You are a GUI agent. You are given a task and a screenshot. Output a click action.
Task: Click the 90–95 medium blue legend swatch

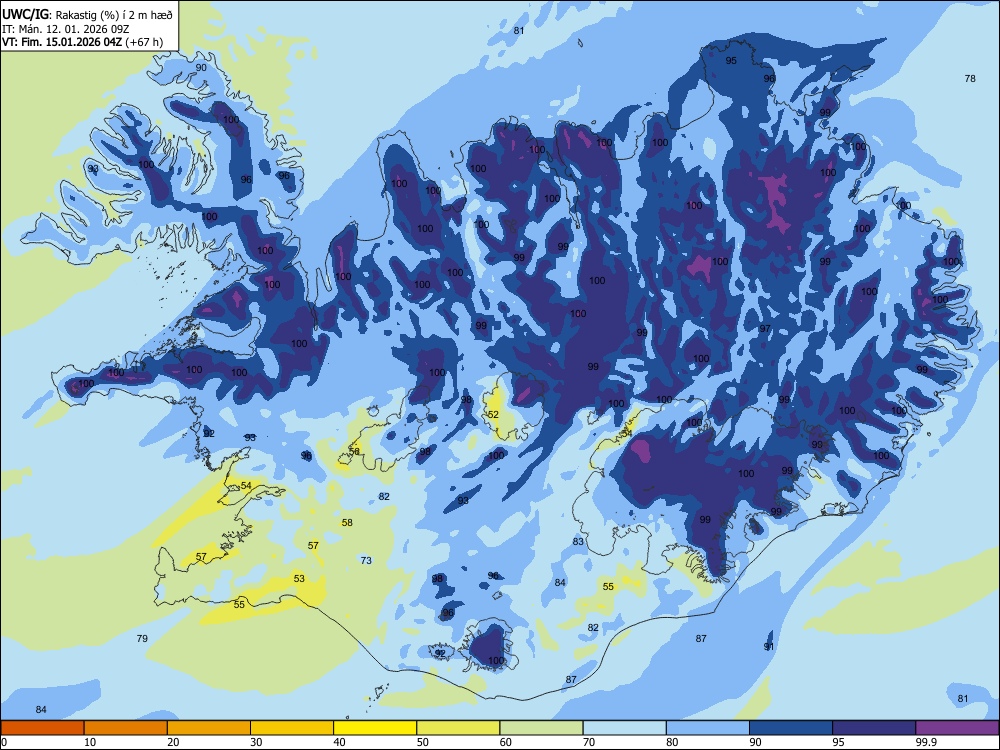pyautogui.click(x=791, y=728)
